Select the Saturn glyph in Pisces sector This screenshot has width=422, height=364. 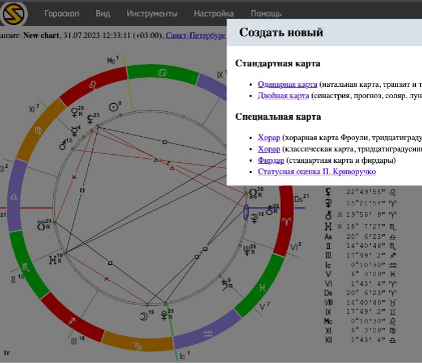[x=226, y=285]
